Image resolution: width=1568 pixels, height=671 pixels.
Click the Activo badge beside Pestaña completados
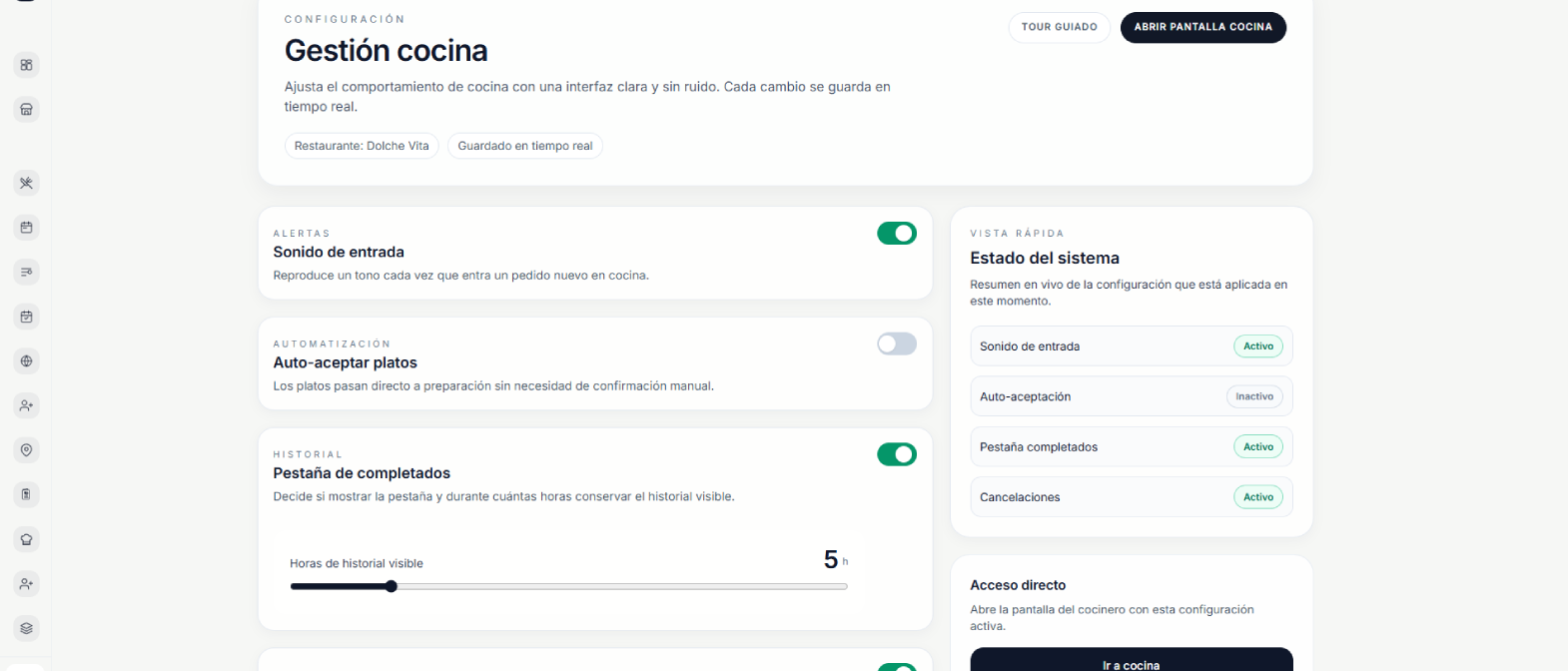point(1258,446)
